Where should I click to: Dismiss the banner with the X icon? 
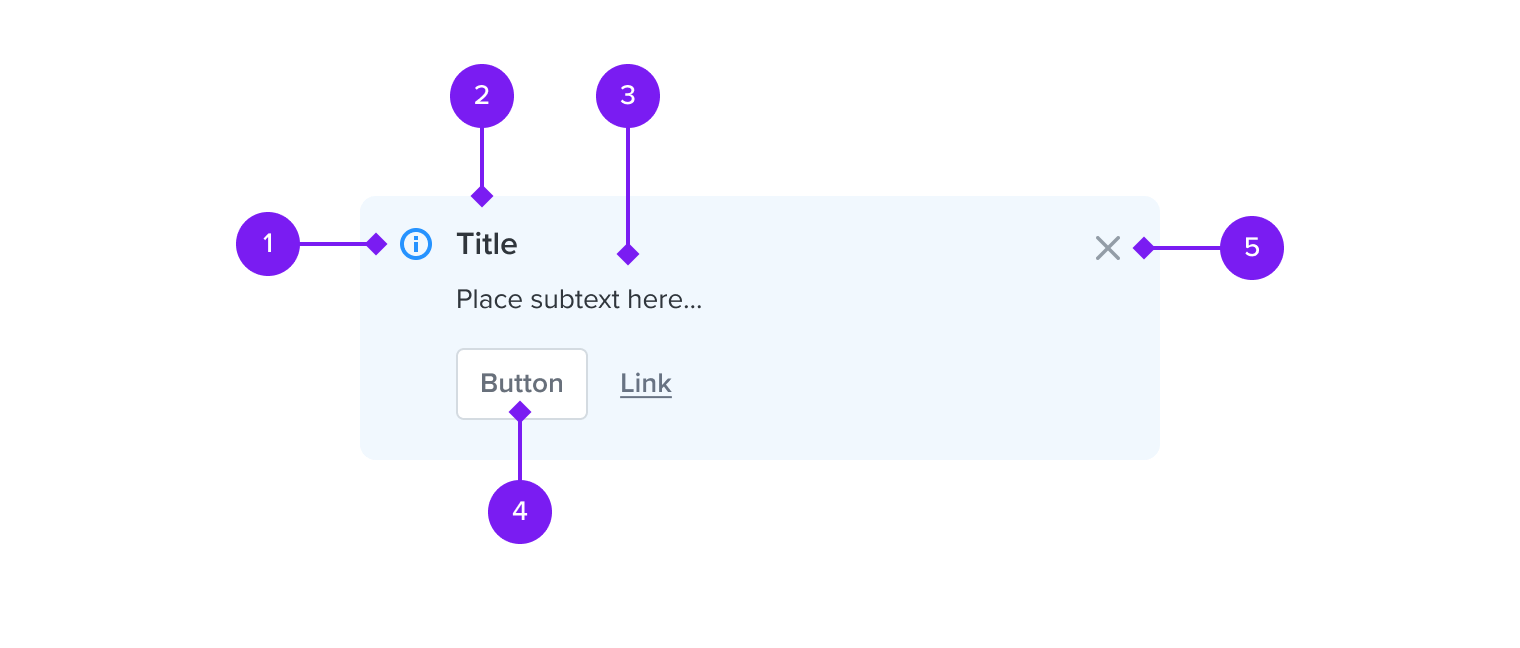1107,248
